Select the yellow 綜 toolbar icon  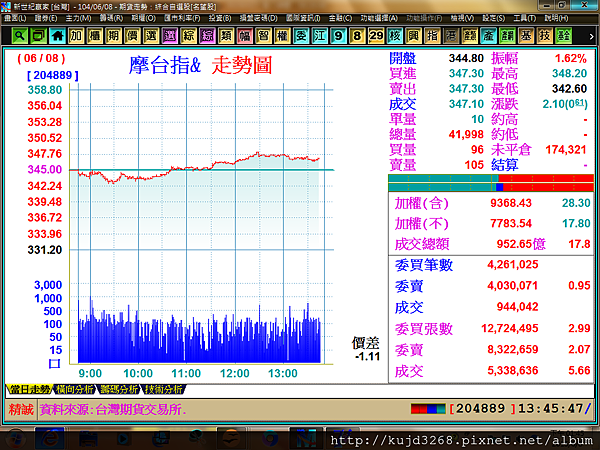tap(188, 36)
